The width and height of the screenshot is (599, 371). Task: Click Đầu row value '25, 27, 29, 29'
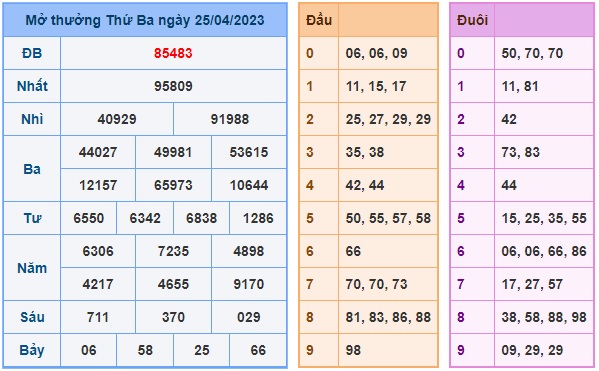tap(388, 119)
